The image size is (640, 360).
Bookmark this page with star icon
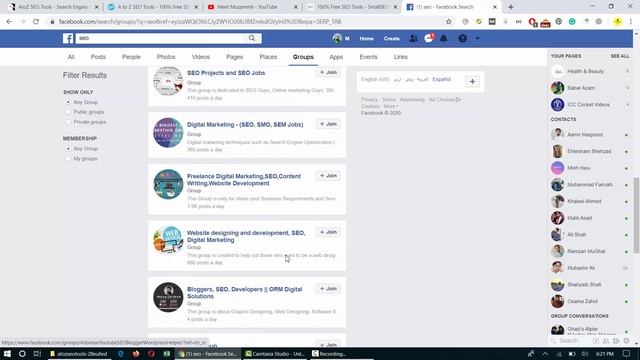pos(449,22)
